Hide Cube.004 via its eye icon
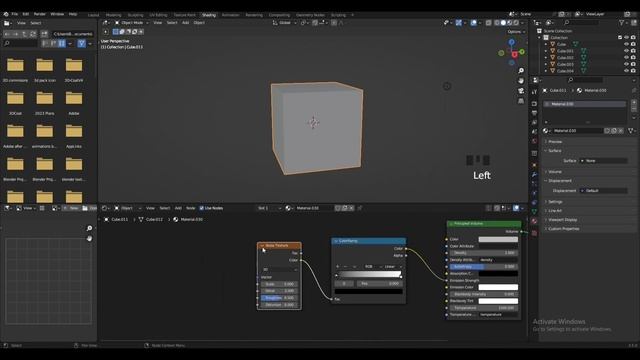The width and height of the screenshot is (640, 360). pyautogui.click(x=626, y=71)
